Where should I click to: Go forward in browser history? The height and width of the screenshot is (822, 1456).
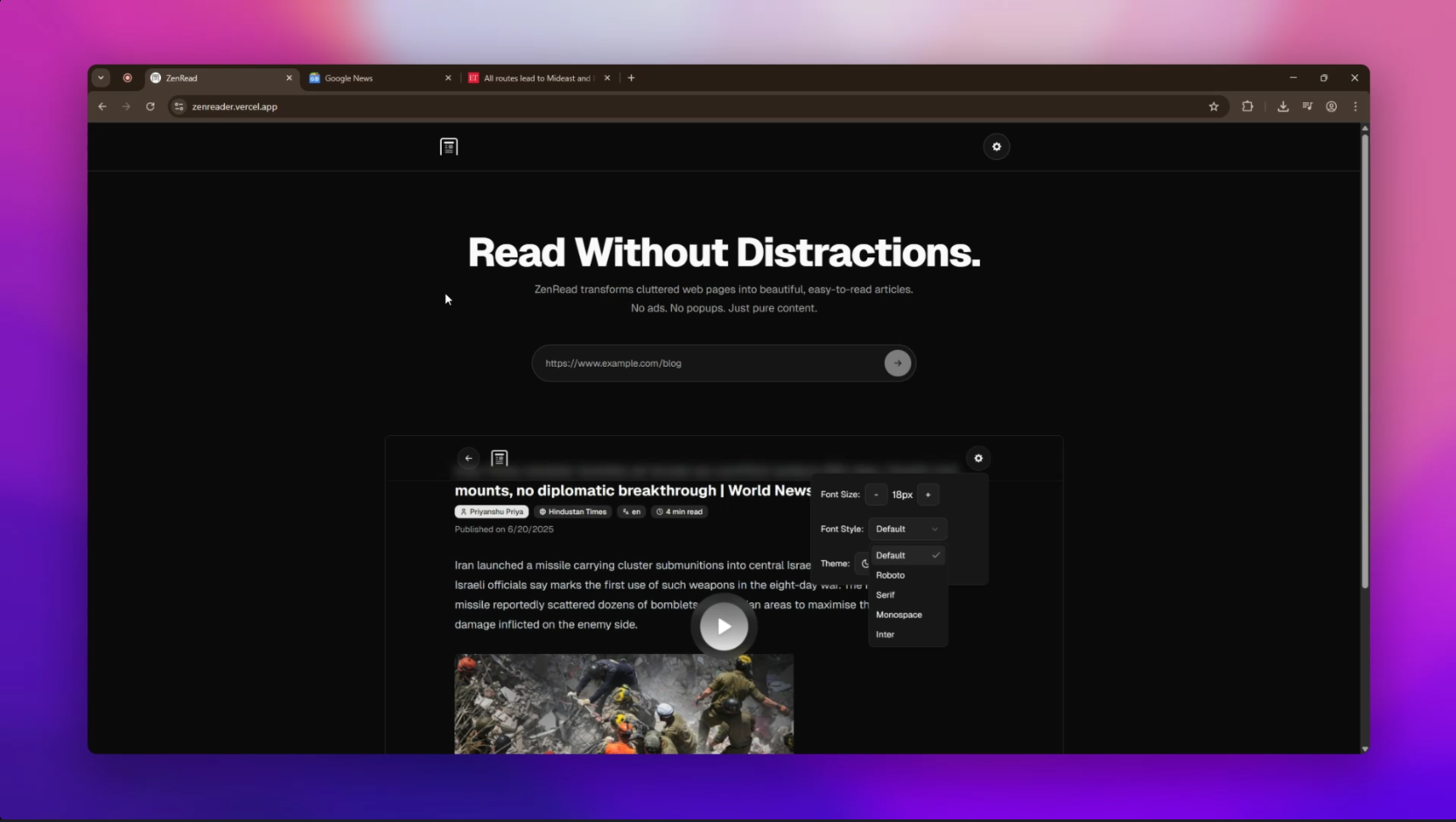[126, 107]
